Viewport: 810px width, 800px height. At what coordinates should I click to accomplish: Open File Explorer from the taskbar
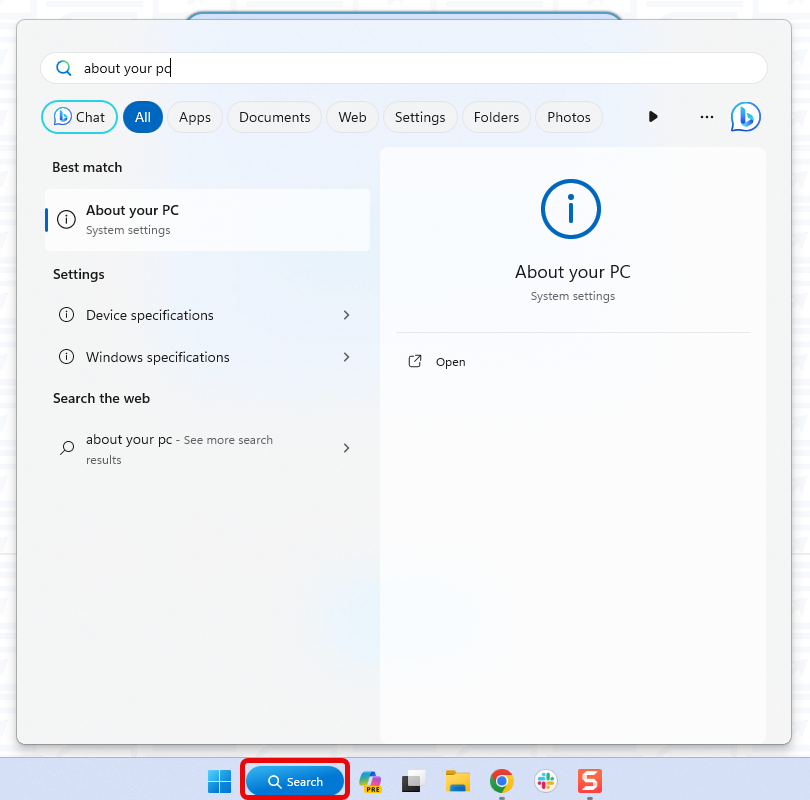point(458,781)
